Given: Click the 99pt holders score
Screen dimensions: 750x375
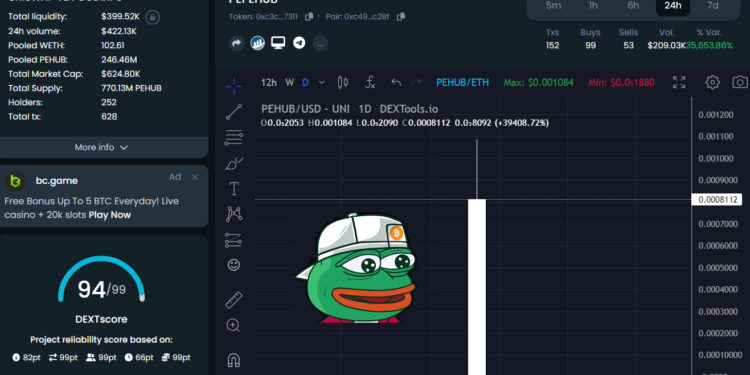Looking at the screenshot, I should click(101, 357).
